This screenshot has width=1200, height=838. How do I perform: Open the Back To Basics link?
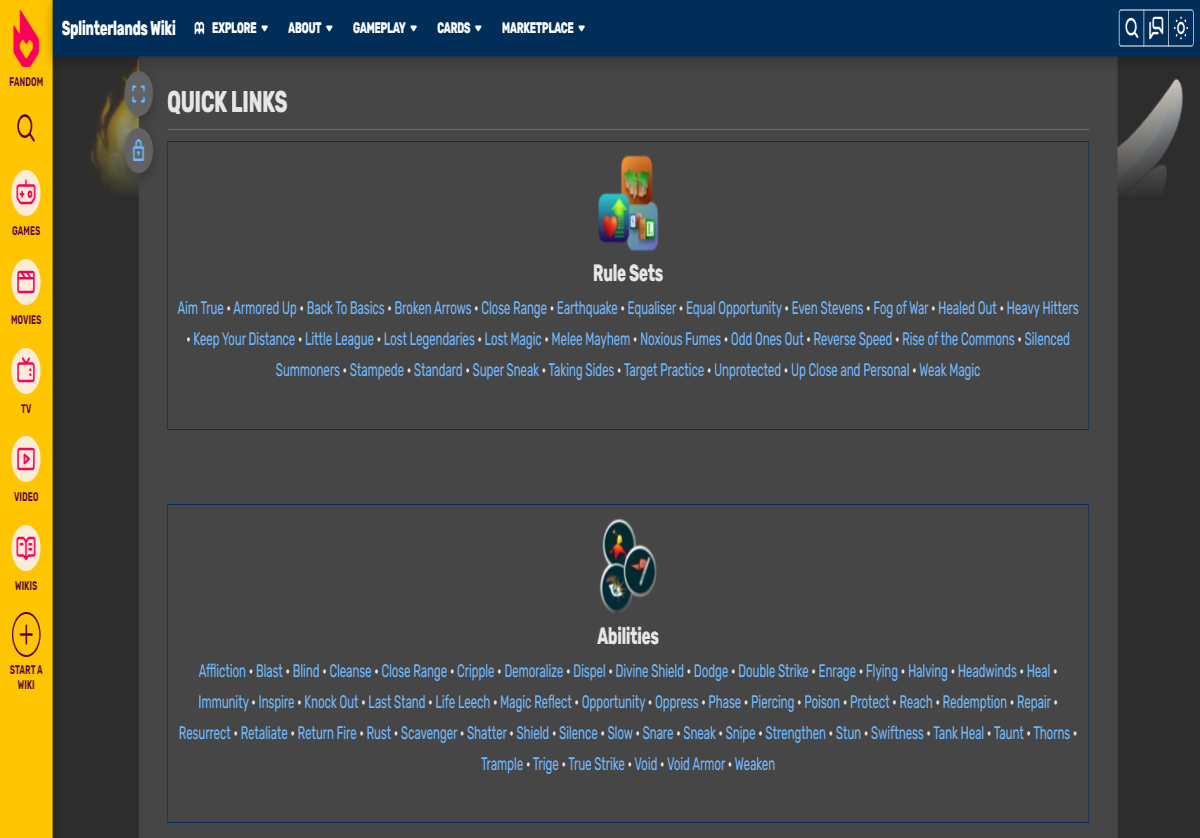[345, 308]
